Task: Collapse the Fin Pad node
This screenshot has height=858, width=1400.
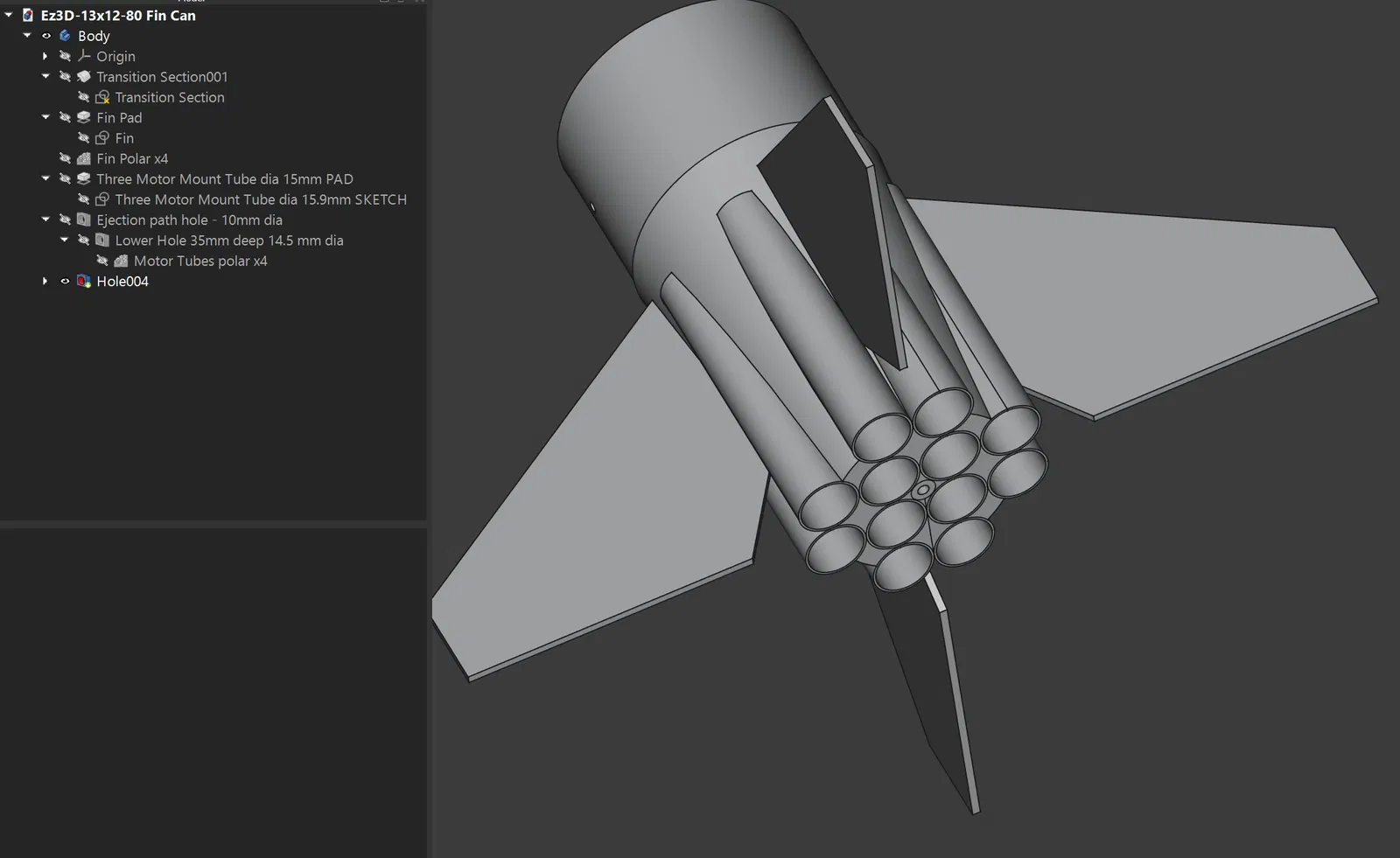Action: tap(45, 117)
